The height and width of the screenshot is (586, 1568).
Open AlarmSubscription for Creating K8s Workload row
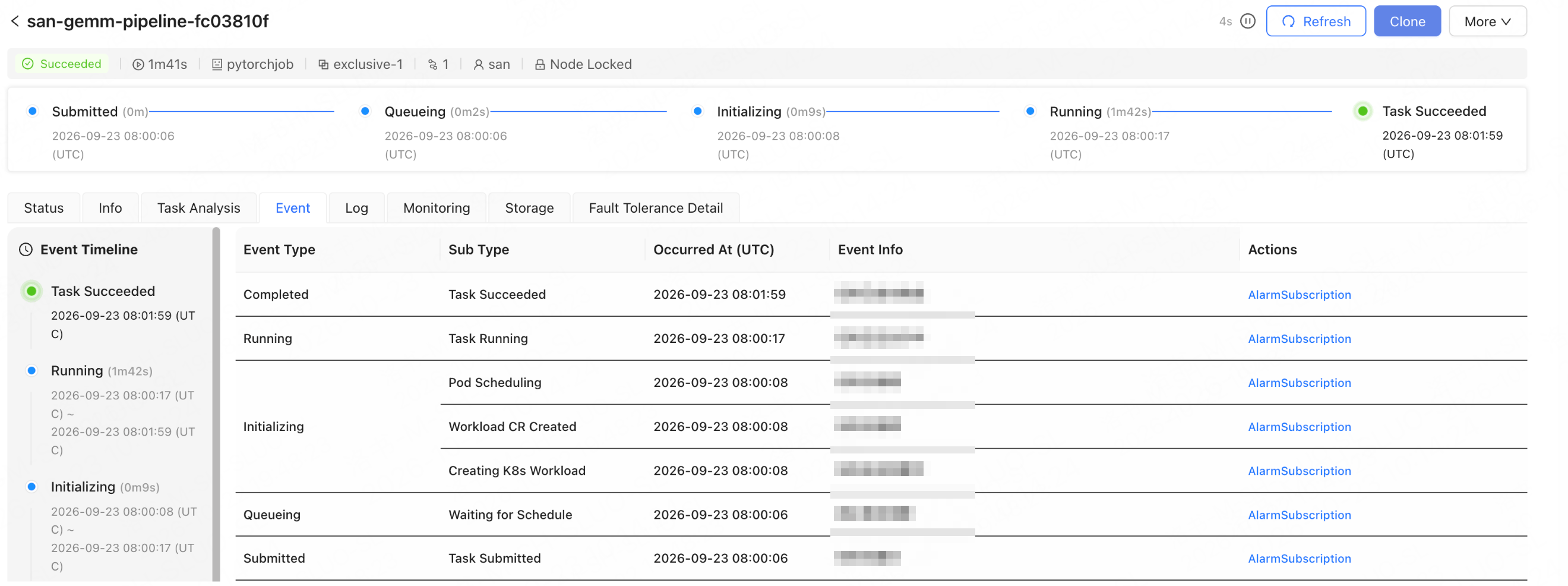point(1299,471)
